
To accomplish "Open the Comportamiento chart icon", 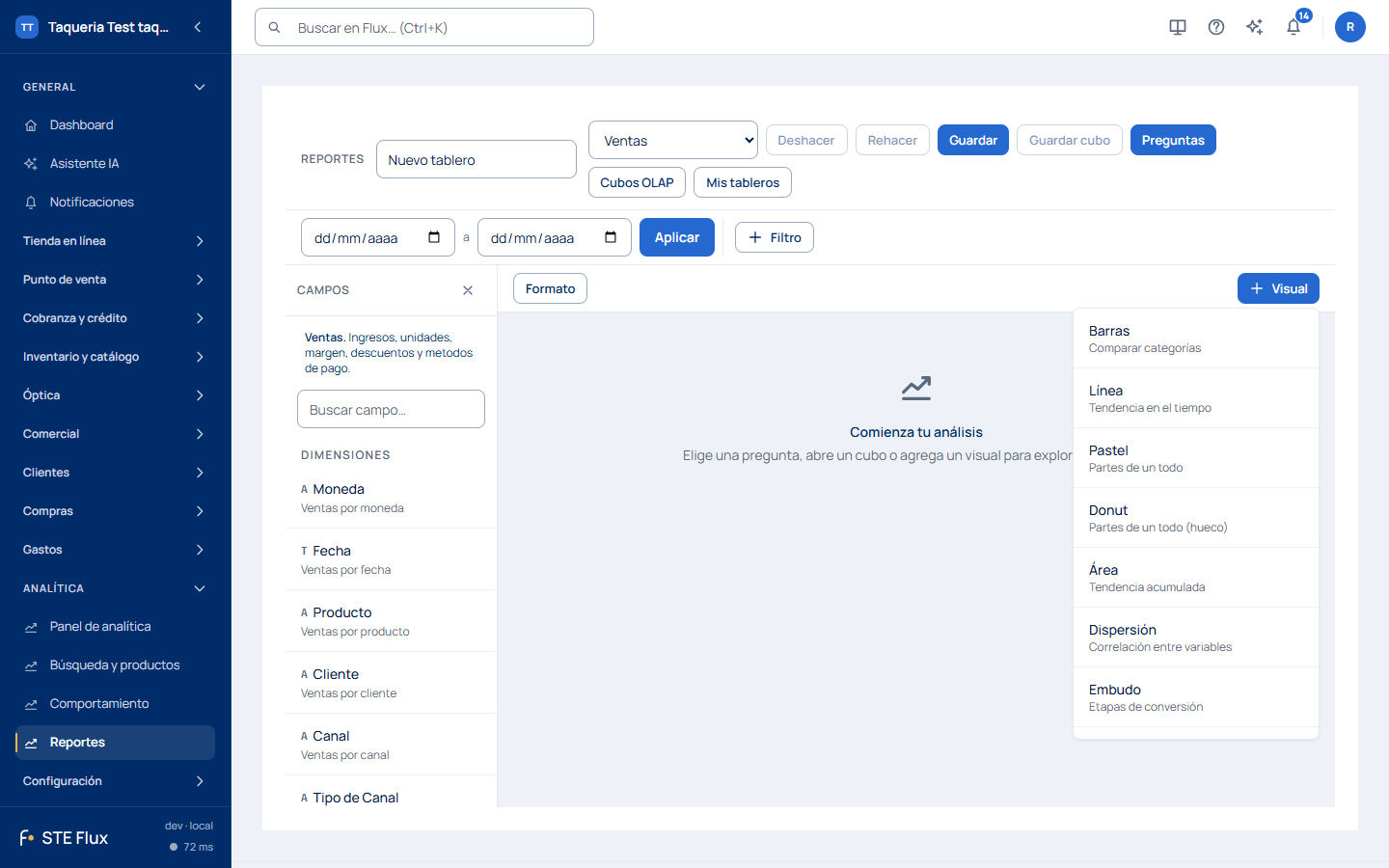I will click(31, 704).
